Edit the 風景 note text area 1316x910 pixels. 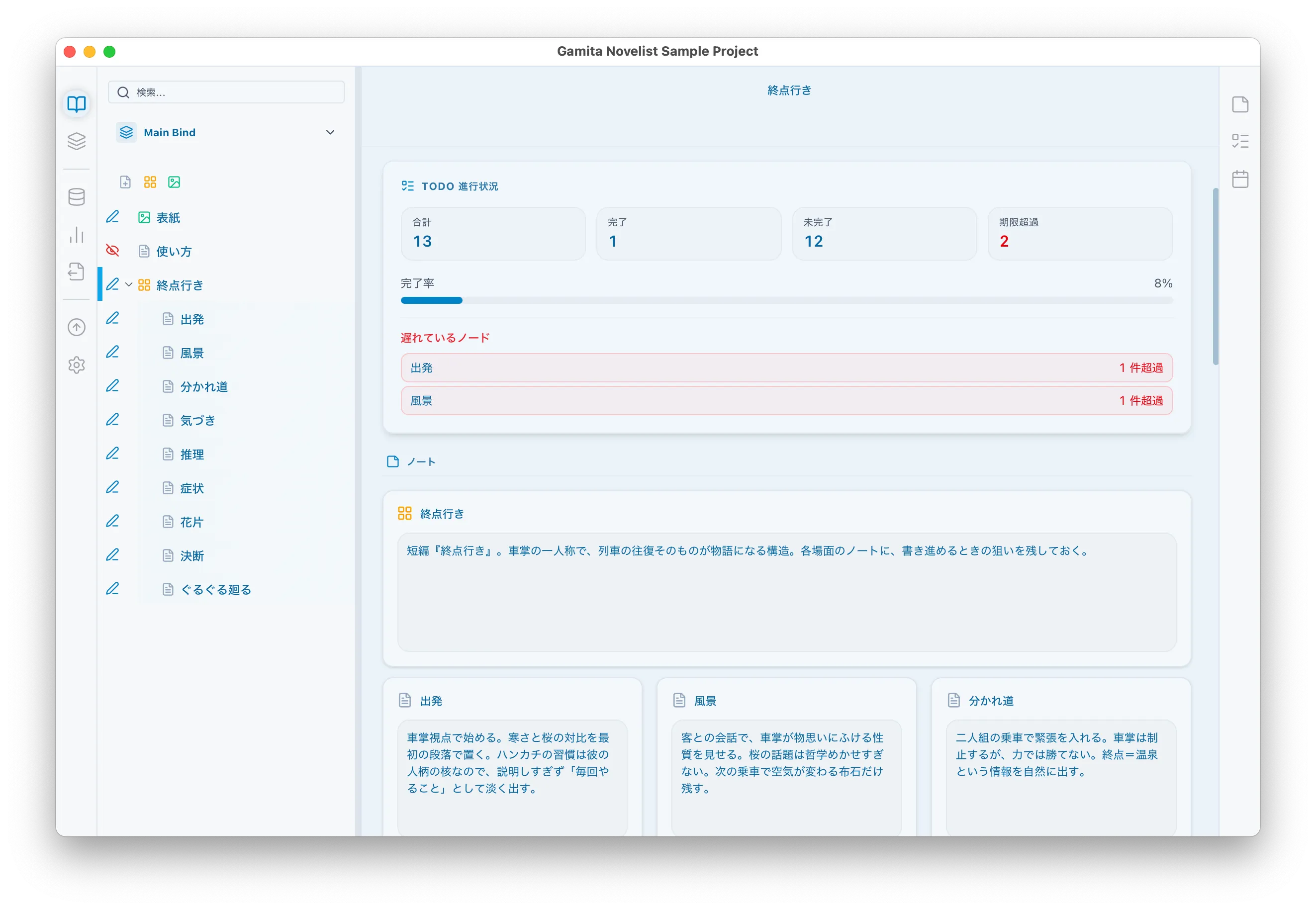[786, 778]
